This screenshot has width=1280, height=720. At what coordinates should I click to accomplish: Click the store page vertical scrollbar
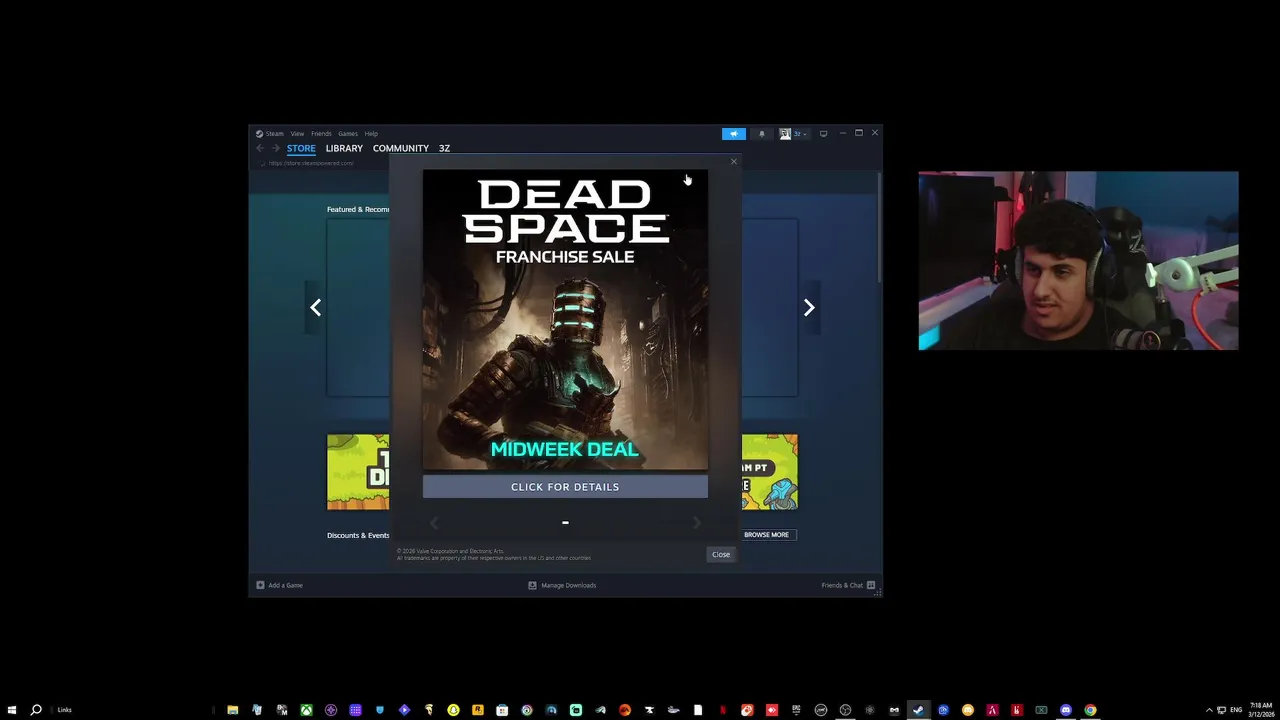point(879,230)
